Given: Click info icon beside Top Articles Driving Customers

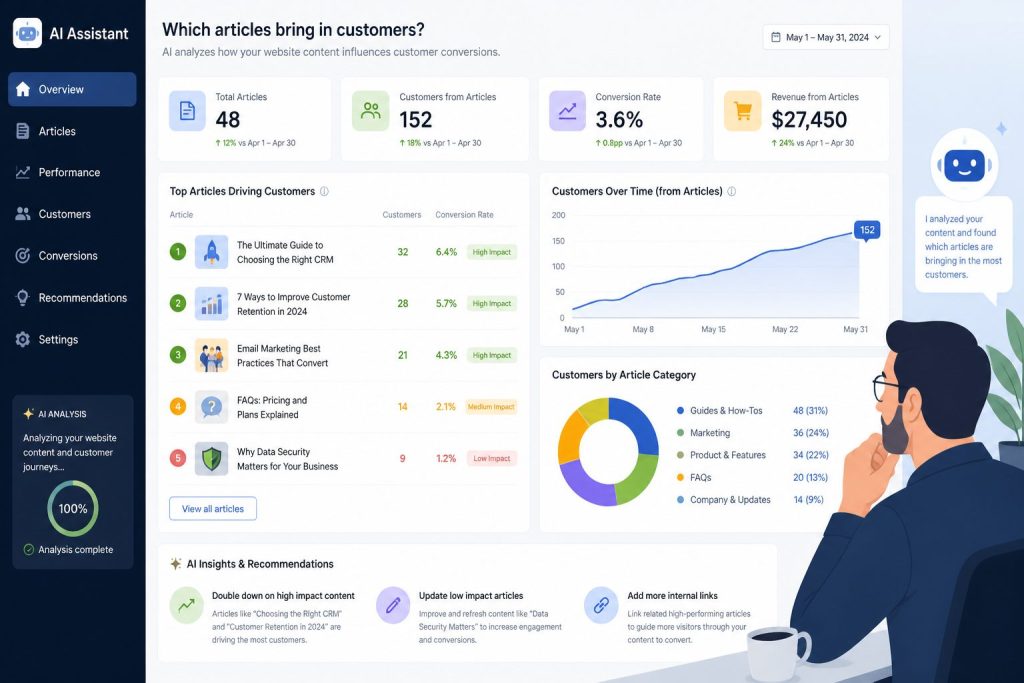Looking at the screenshot, I should [x=324, y=191].
